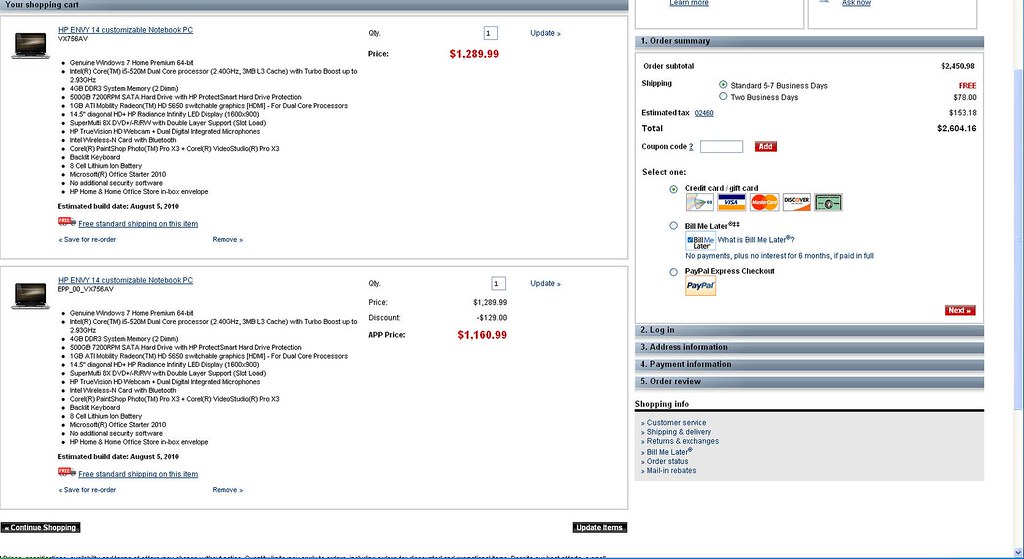
Task: Click Update link for second cart item
Action: pyautogui.click(x=545, y=283)
